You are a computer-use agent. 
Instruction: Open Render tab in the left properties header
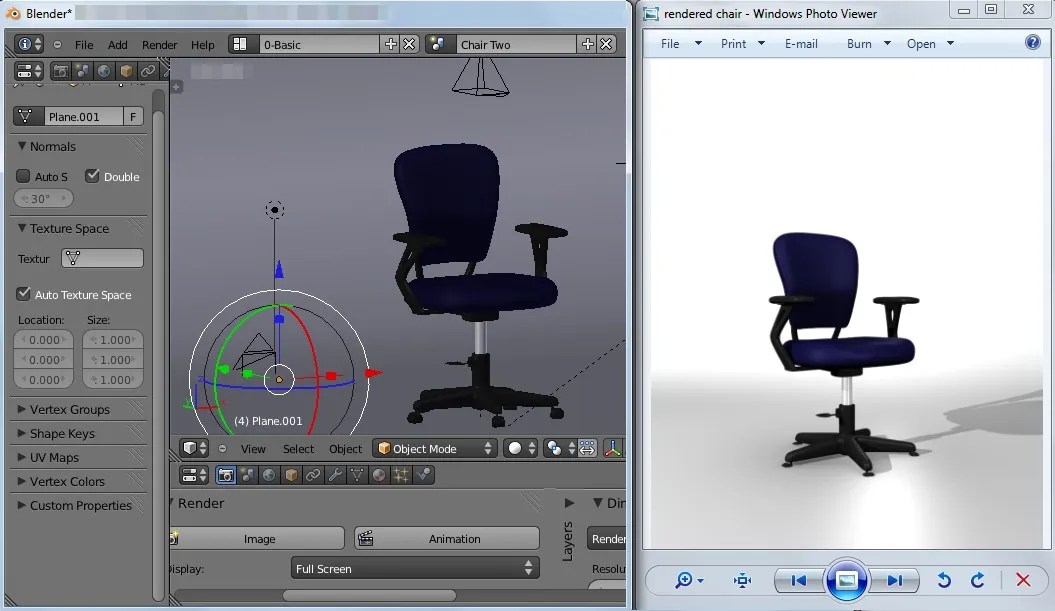click(x=61, y=71)
